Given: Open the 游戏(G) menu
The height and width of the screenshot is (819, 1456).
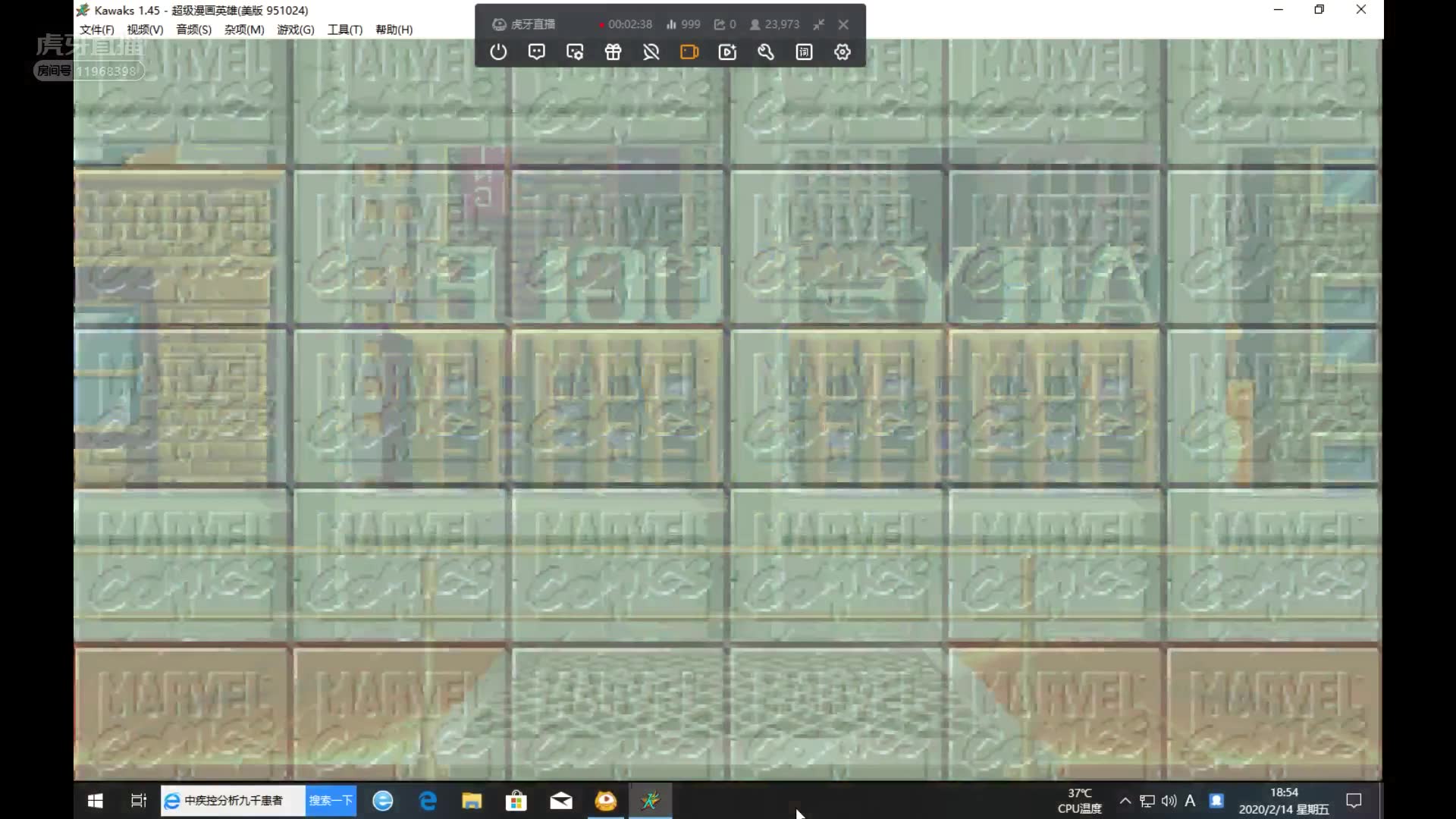Looking at the screenshot, I should (295, 30).
